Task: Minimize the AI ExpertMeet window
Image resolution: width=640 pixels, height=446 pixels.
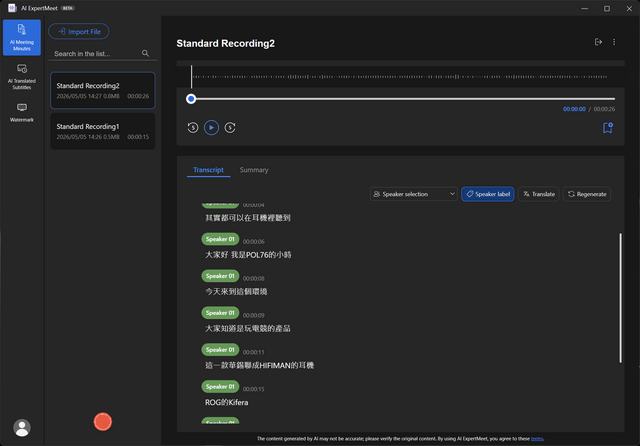Action: (x=584, y=8)
